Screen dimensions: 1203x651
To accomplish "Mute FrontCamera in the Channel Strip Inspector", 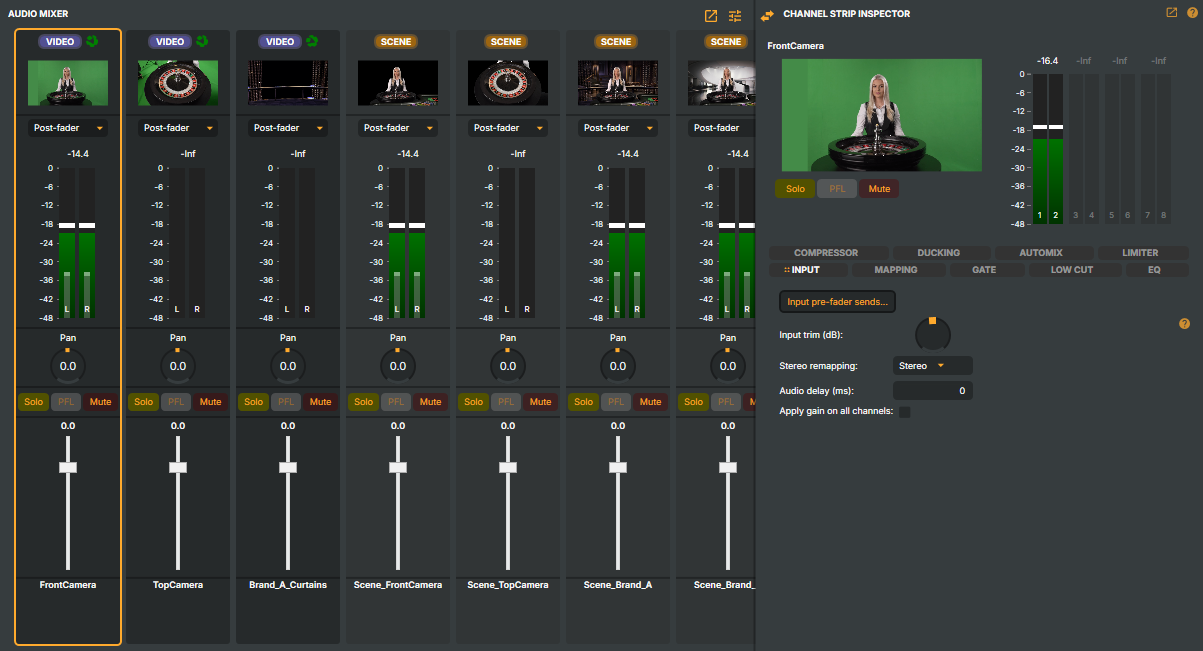I will (879, 189).
